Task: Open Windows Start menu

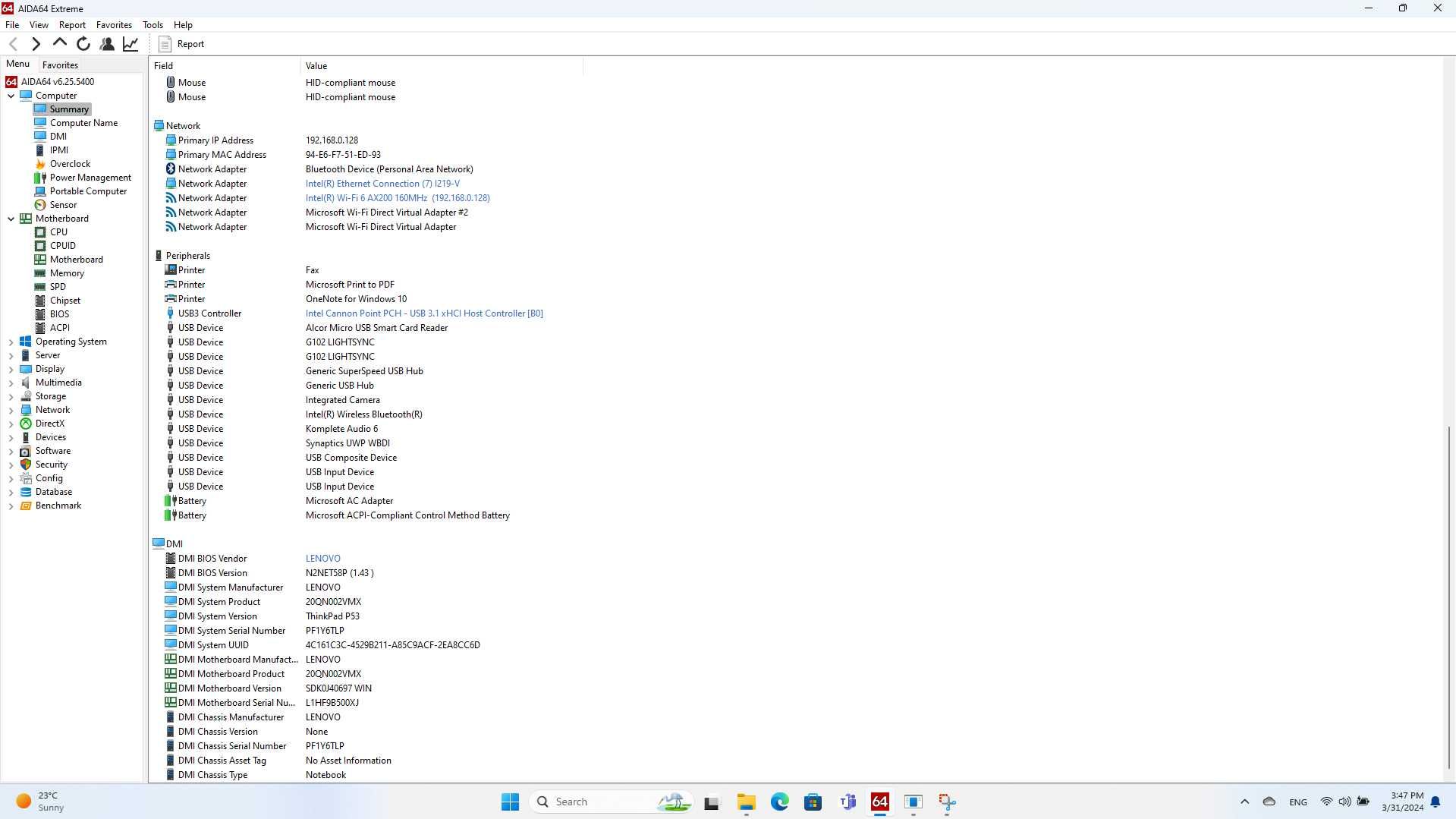Action: 510,802
